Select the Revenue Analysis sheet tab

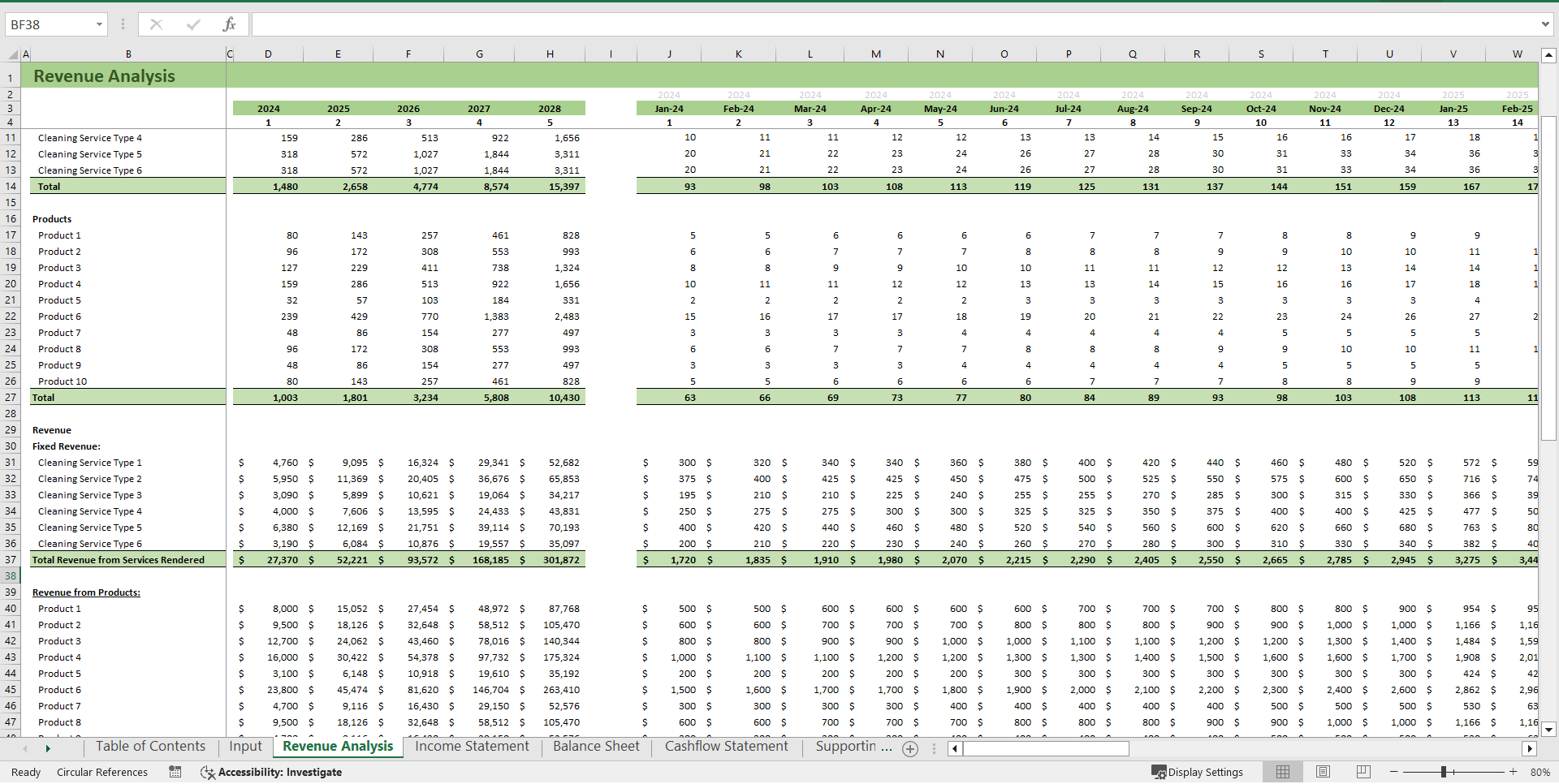[338, 747]
